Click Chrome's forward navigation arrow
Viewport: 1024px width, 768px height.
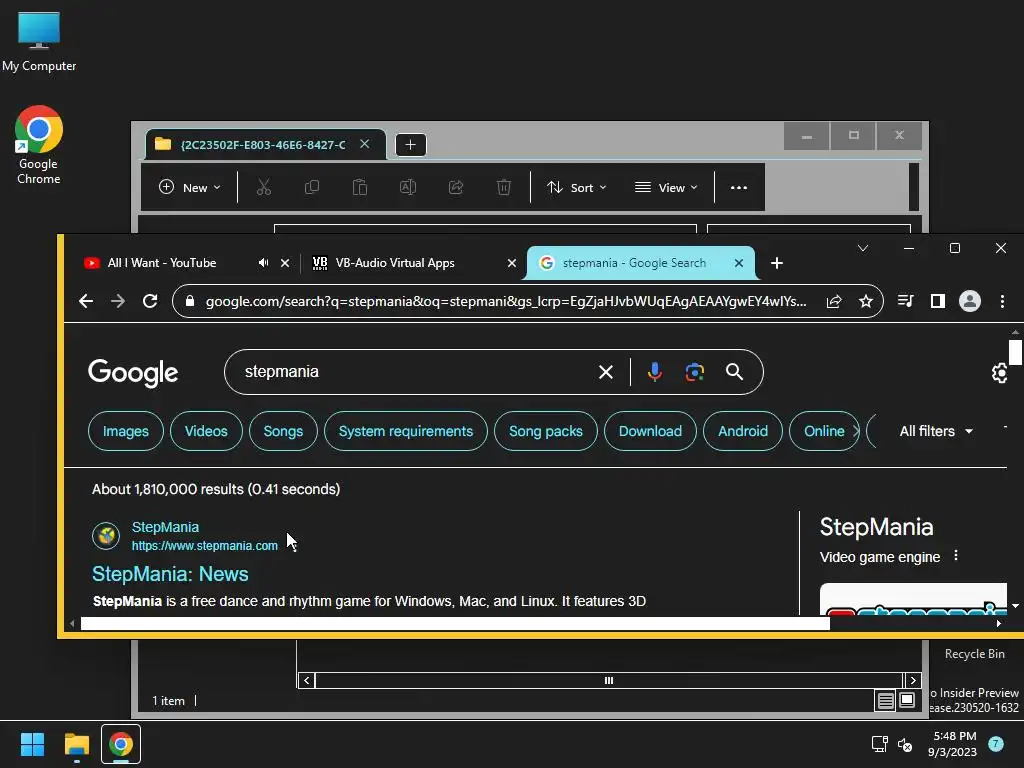pos(118,301)
